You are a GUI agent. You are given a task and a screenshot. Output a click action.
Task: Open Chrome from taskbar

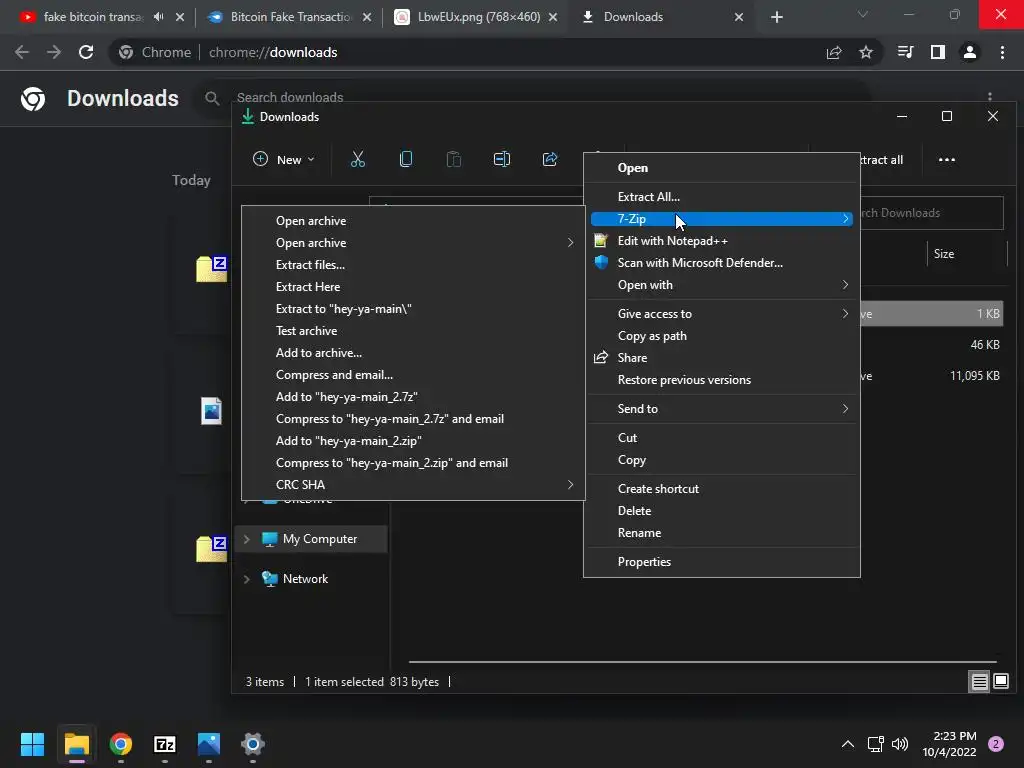click(x=121, y=744)
